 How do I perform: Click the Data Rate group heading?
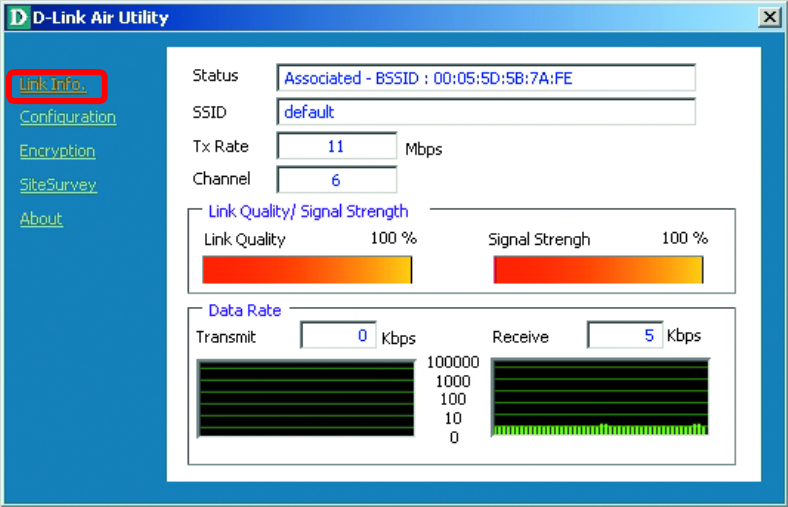[x=245, y=311]
